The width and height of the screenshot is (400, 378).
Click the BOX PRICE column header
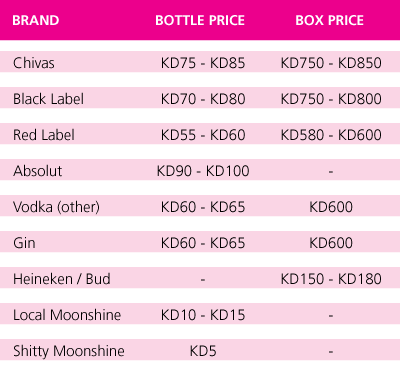330,20
